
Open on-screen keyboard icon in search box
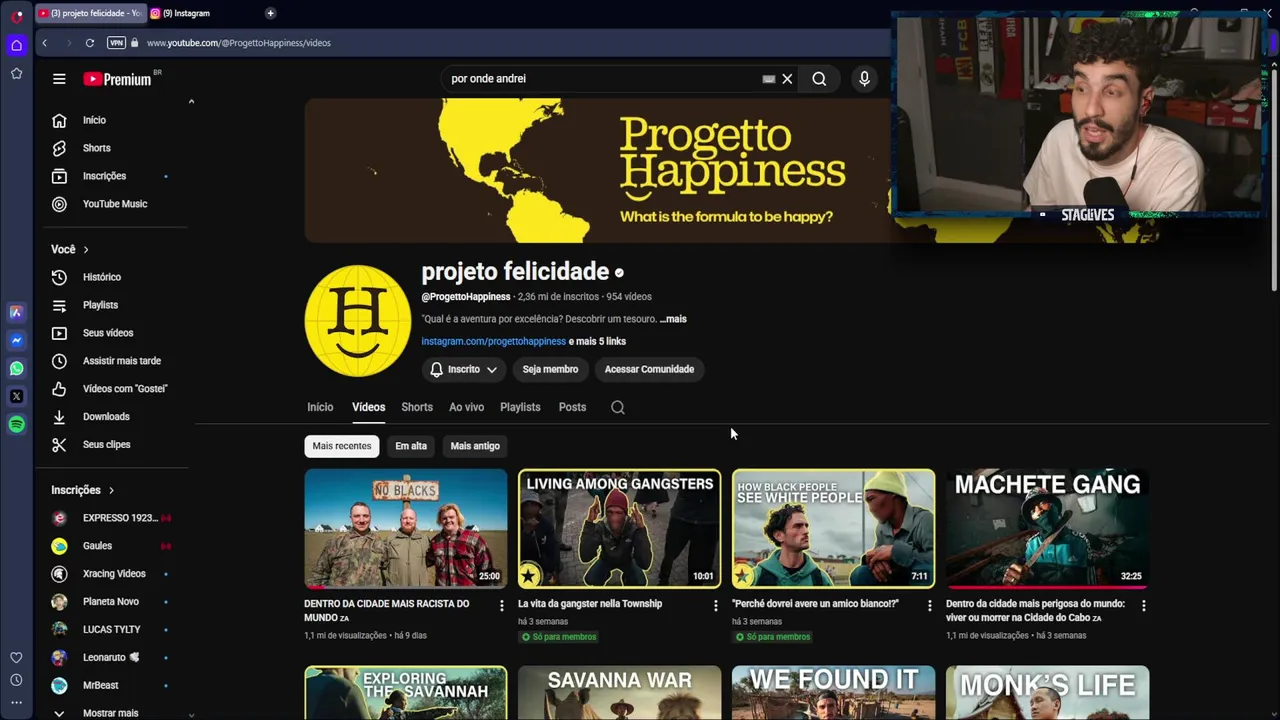[768, 79]
